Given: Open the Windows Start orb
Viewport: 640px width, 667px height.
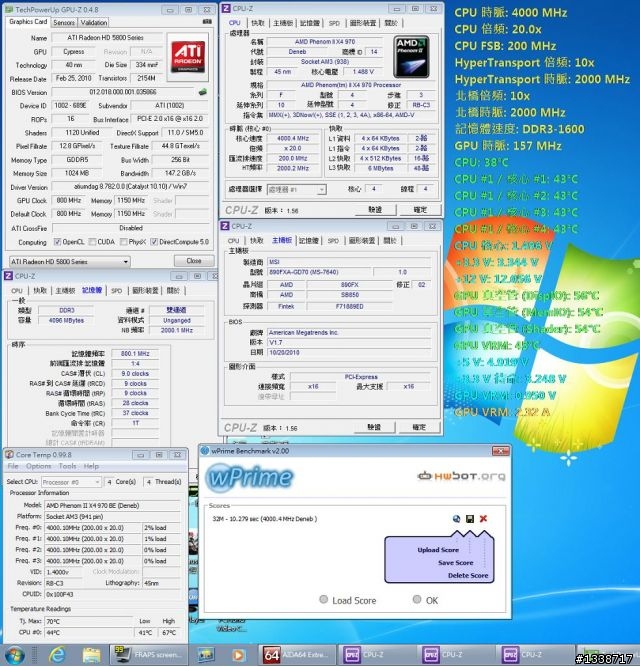Looking at the screenshot, I should (14, 656).
